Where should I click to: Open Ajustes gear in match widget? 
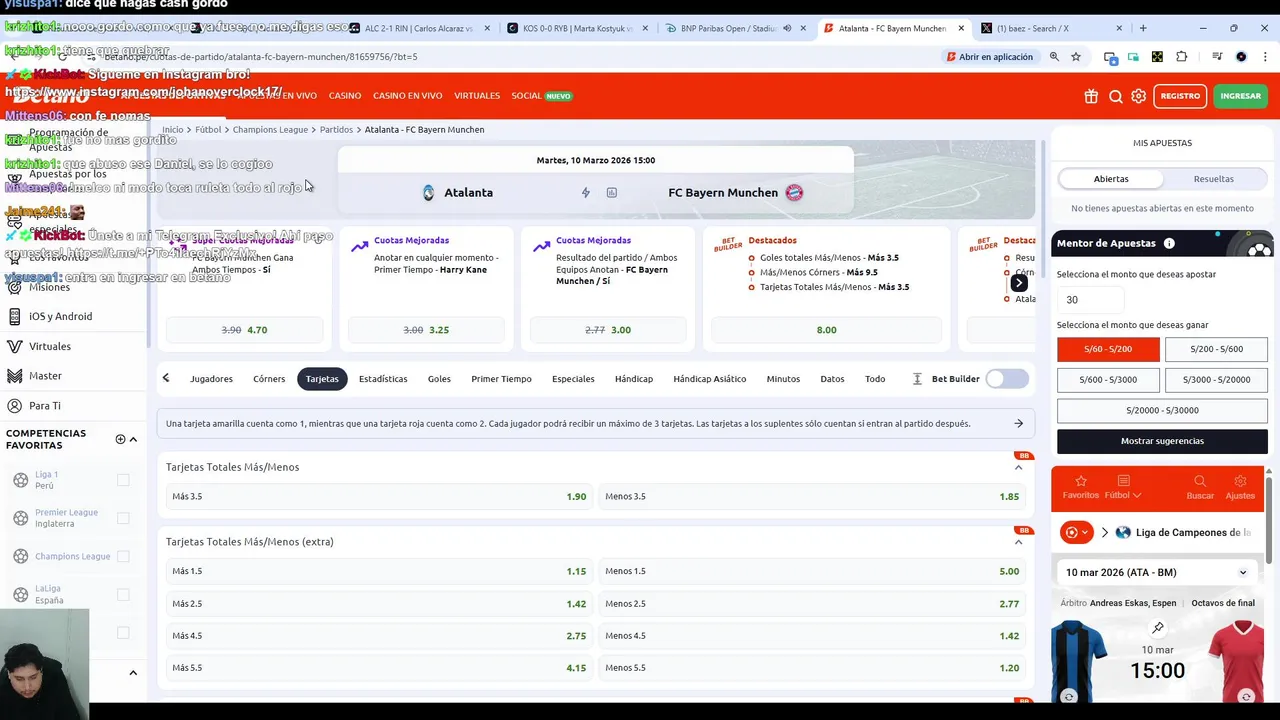click(1240, 487)
